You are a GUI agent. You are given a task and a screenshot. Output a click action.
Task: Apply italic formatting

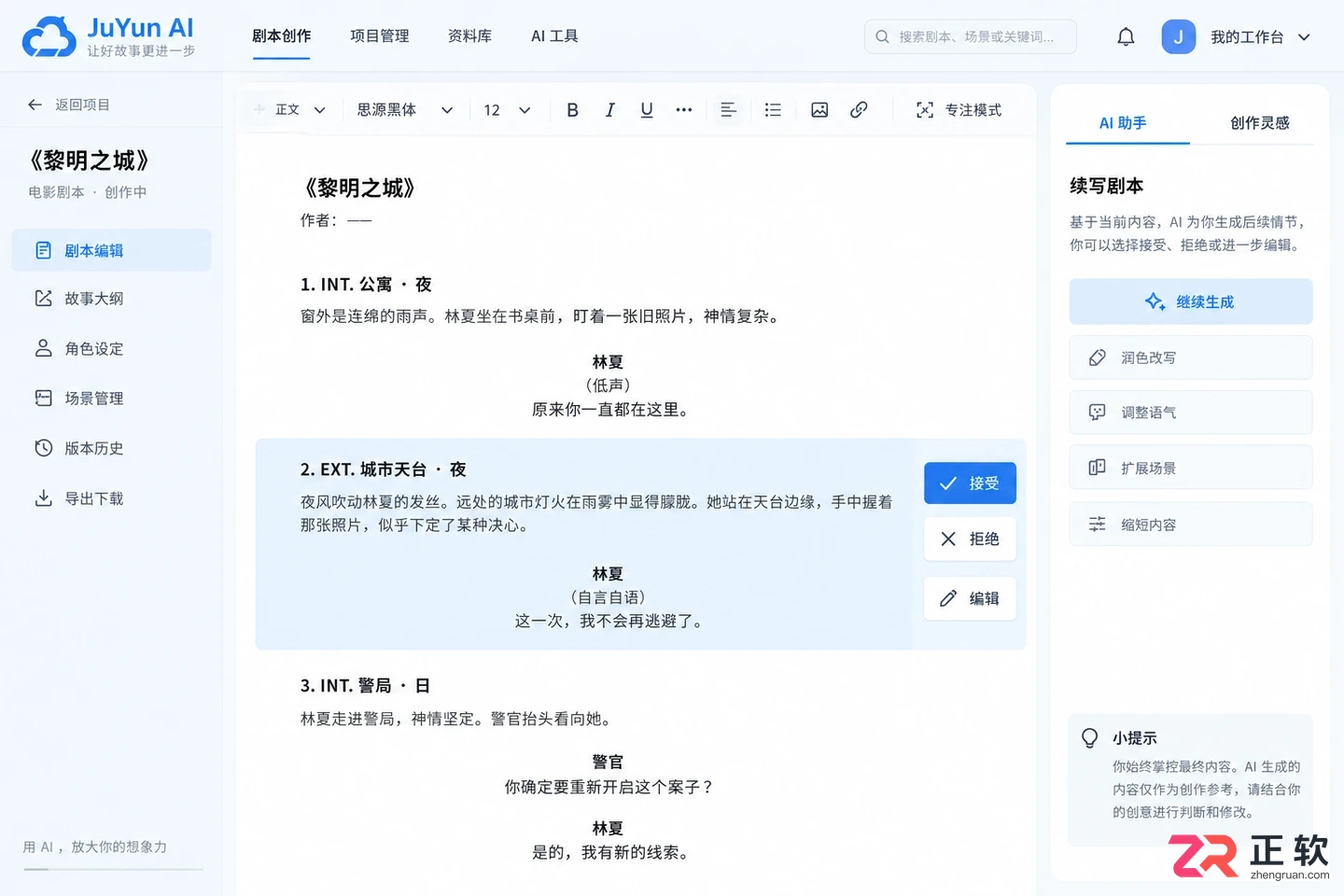click(609, 110)
